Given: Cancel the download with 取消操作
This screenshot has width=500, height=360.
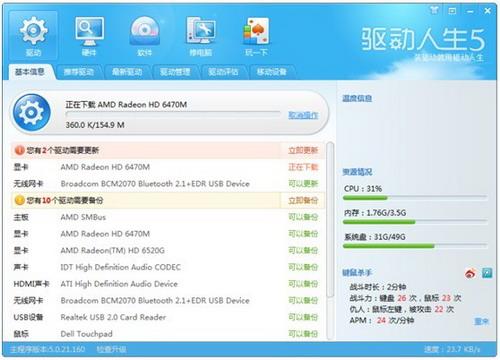Looking at the screenshot, I should tap(303, 116).
